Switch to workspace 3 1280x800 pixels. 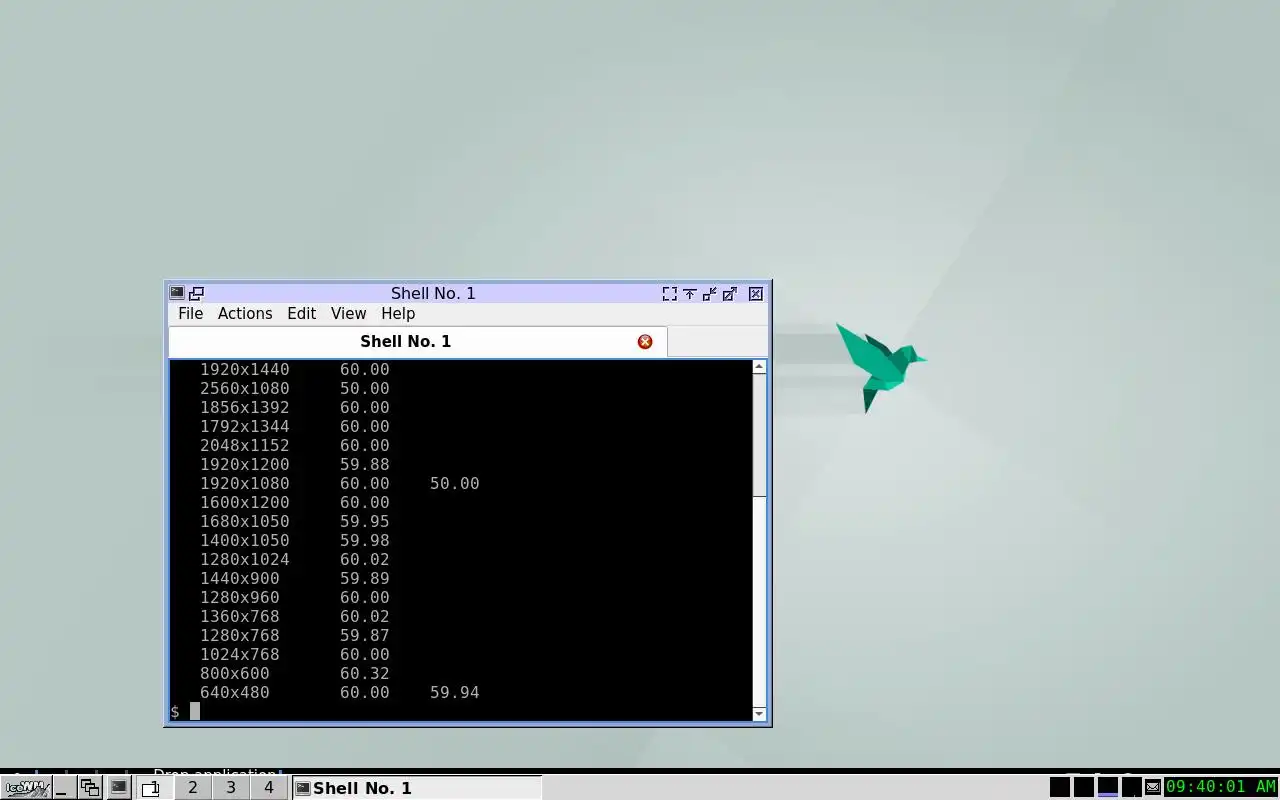pyautogui.click(x=230, y=788)
